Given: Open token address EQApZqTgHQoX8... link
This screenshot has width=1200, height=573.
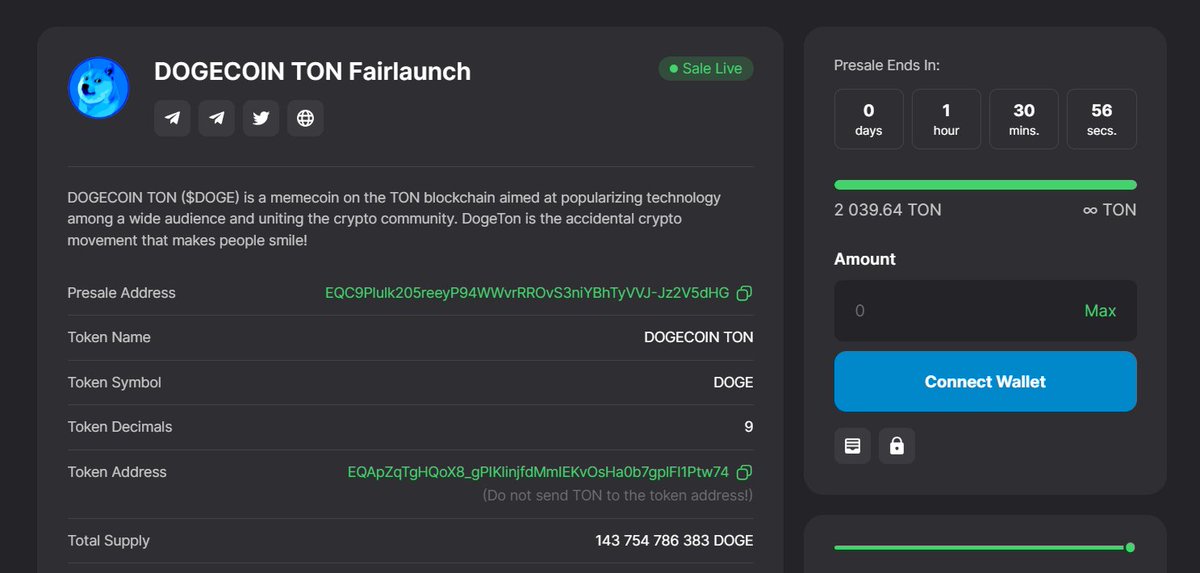Looking at the screenshot, I should tap(538, 472).
